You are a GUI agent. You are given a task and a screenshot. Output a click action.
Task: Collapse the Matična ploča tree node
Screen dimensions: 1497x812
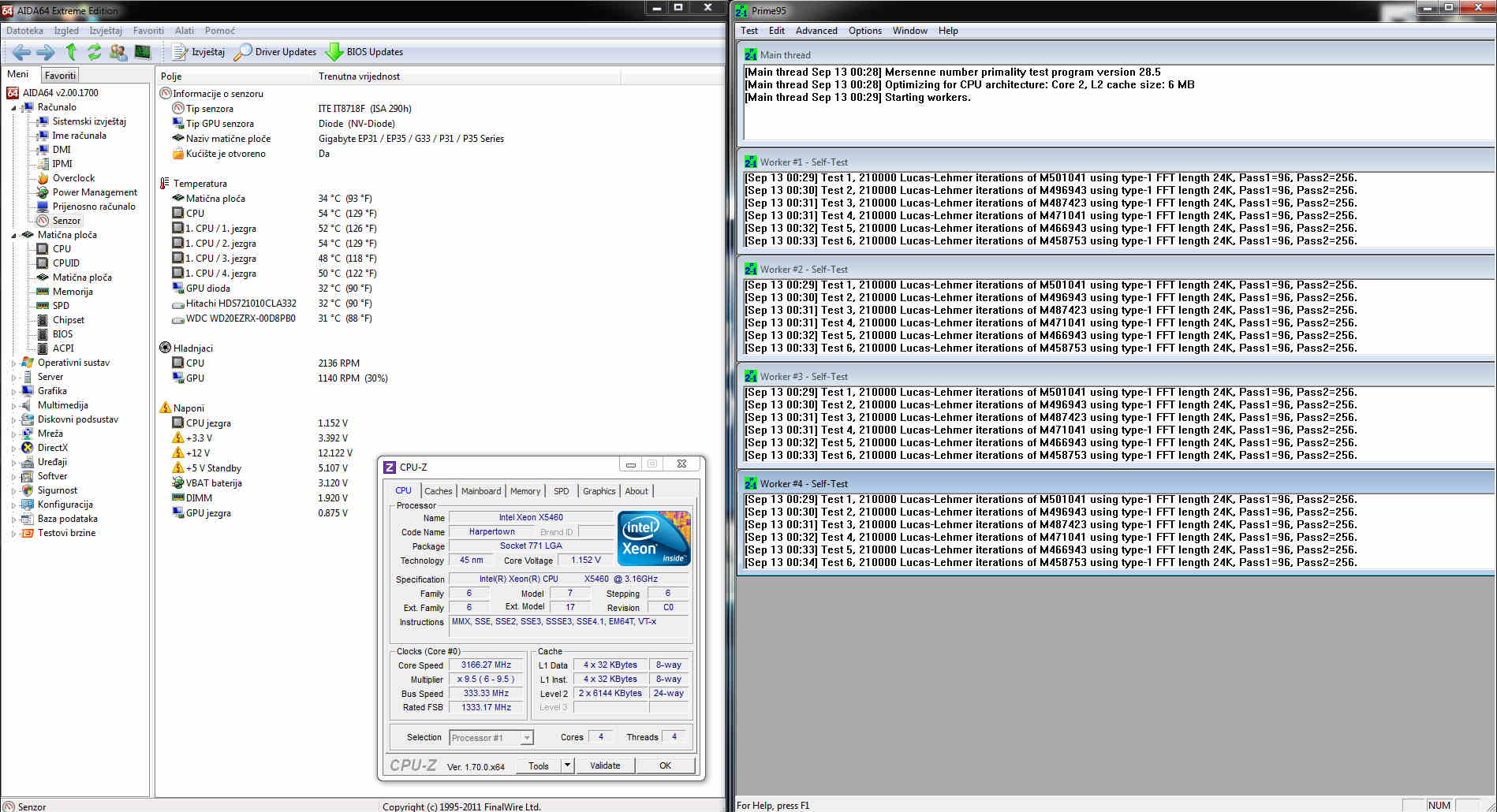[x=13, y=235]
